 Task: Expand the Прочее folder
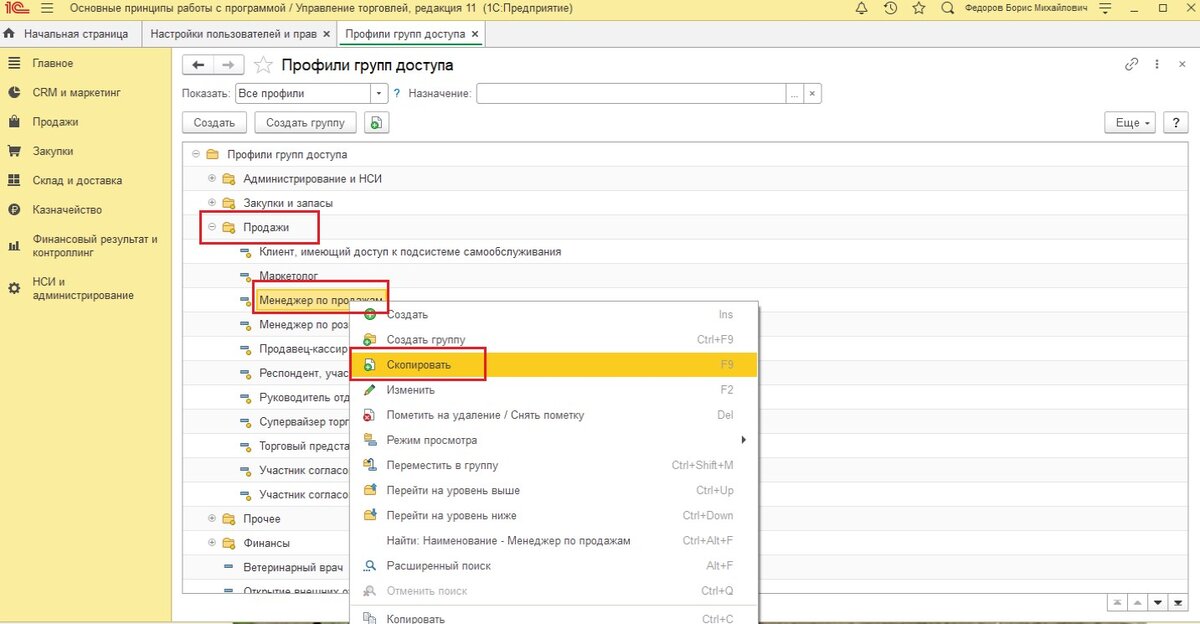pos(212,518)
